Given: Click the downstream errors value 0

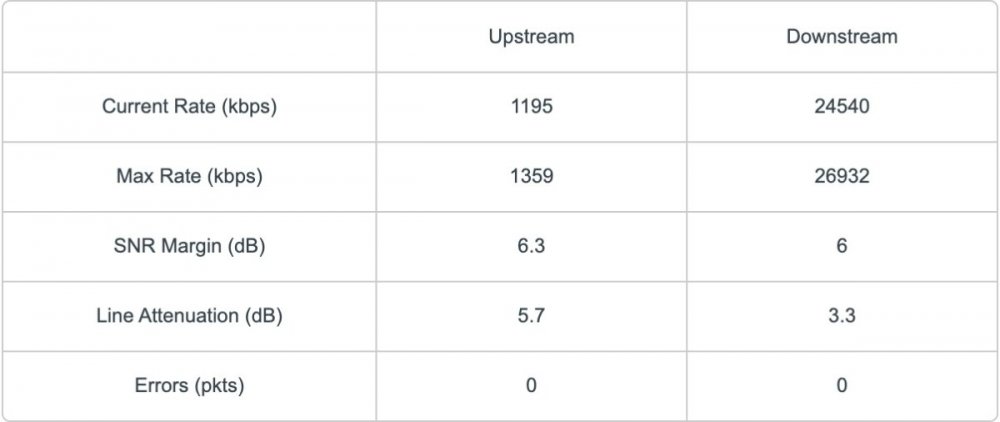Looking at the screenshot, I should pyautogui.click(x=841, y=386).
